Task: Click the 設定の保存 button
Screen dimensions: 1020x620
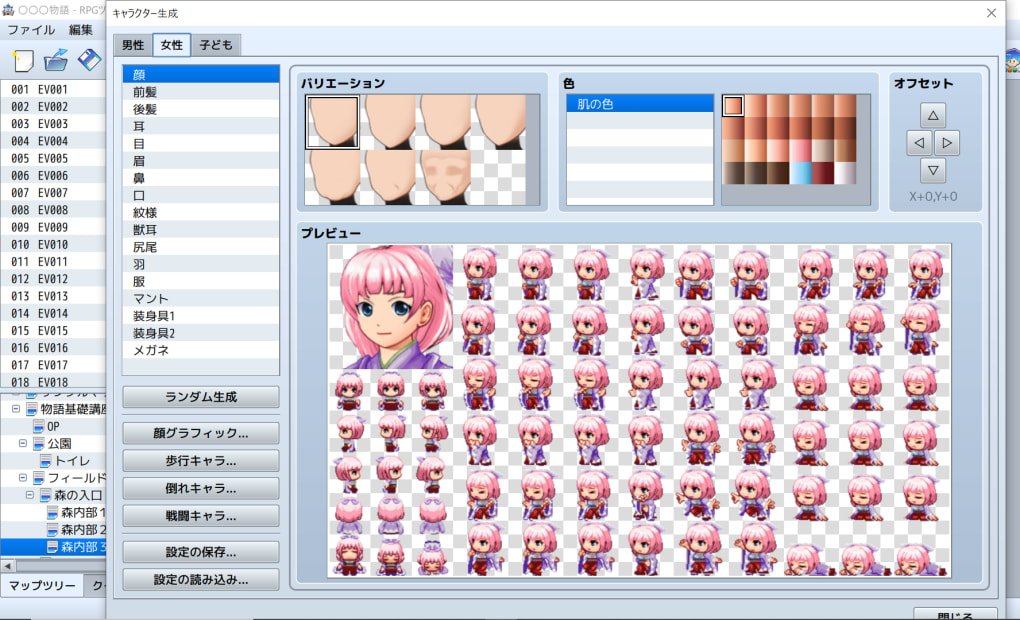Action: coord(201,552)
